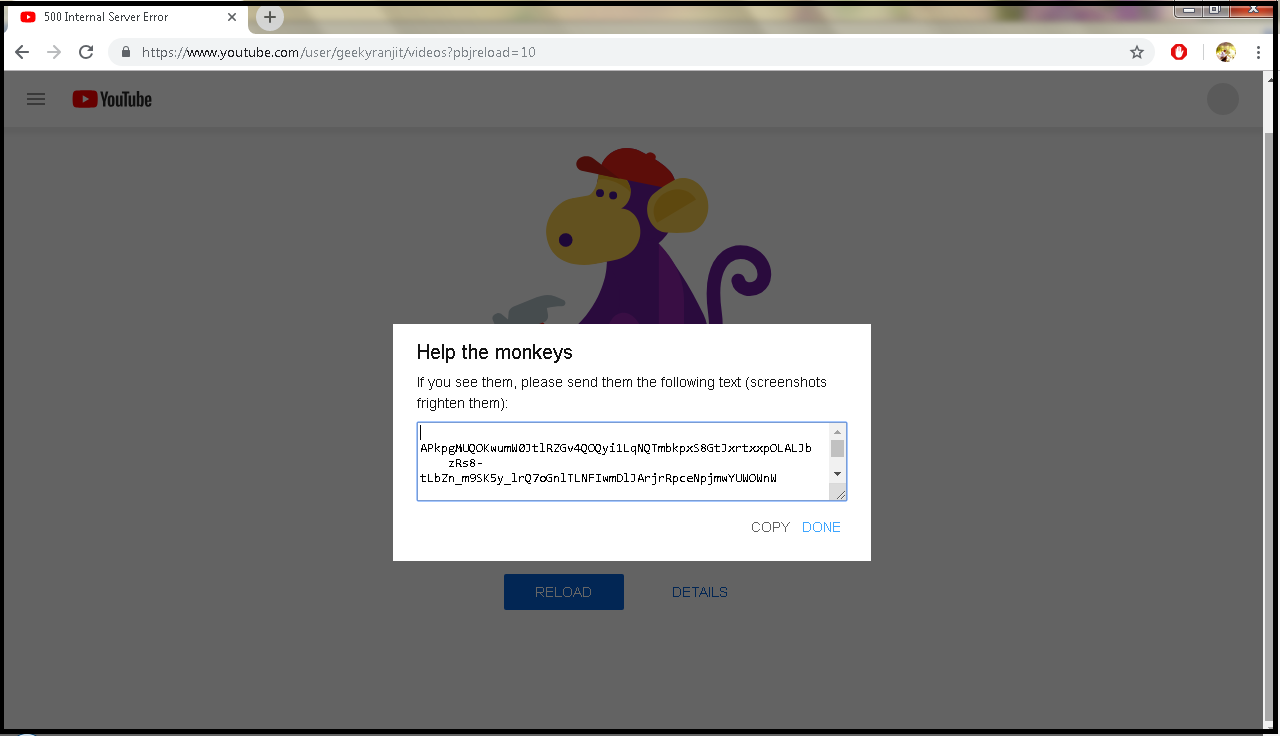Open site security info via padlock icon

click(x=126, y=52)
